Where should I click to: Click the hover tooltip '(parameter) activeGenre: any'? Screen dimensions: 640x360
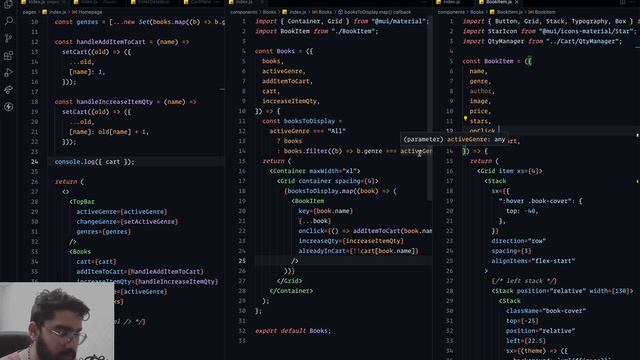[x=454, y=139]
